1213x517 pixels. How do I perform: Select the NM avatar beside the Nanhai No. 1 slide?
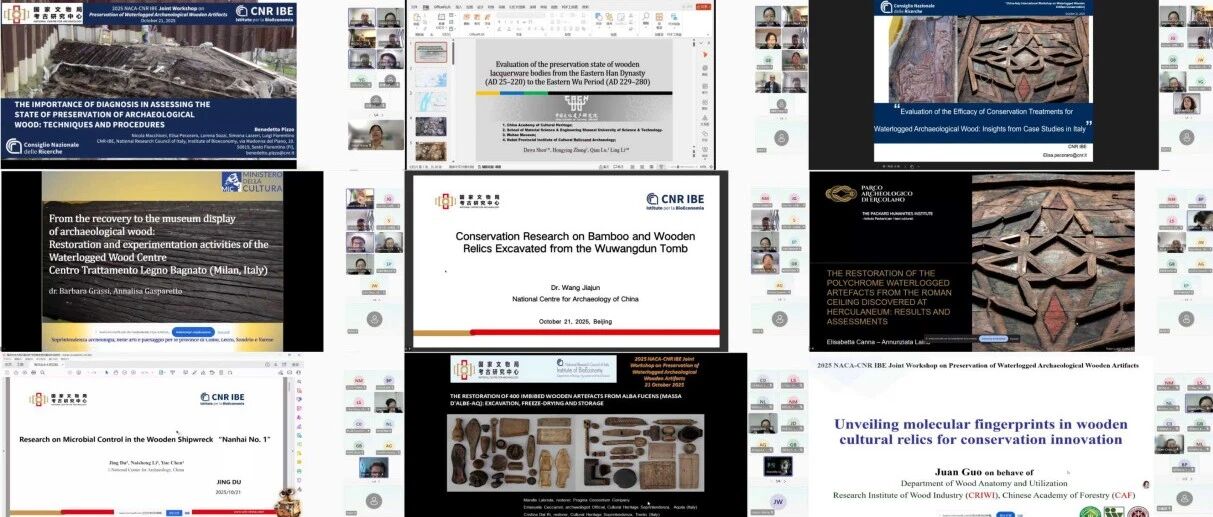tap(358, 380)
